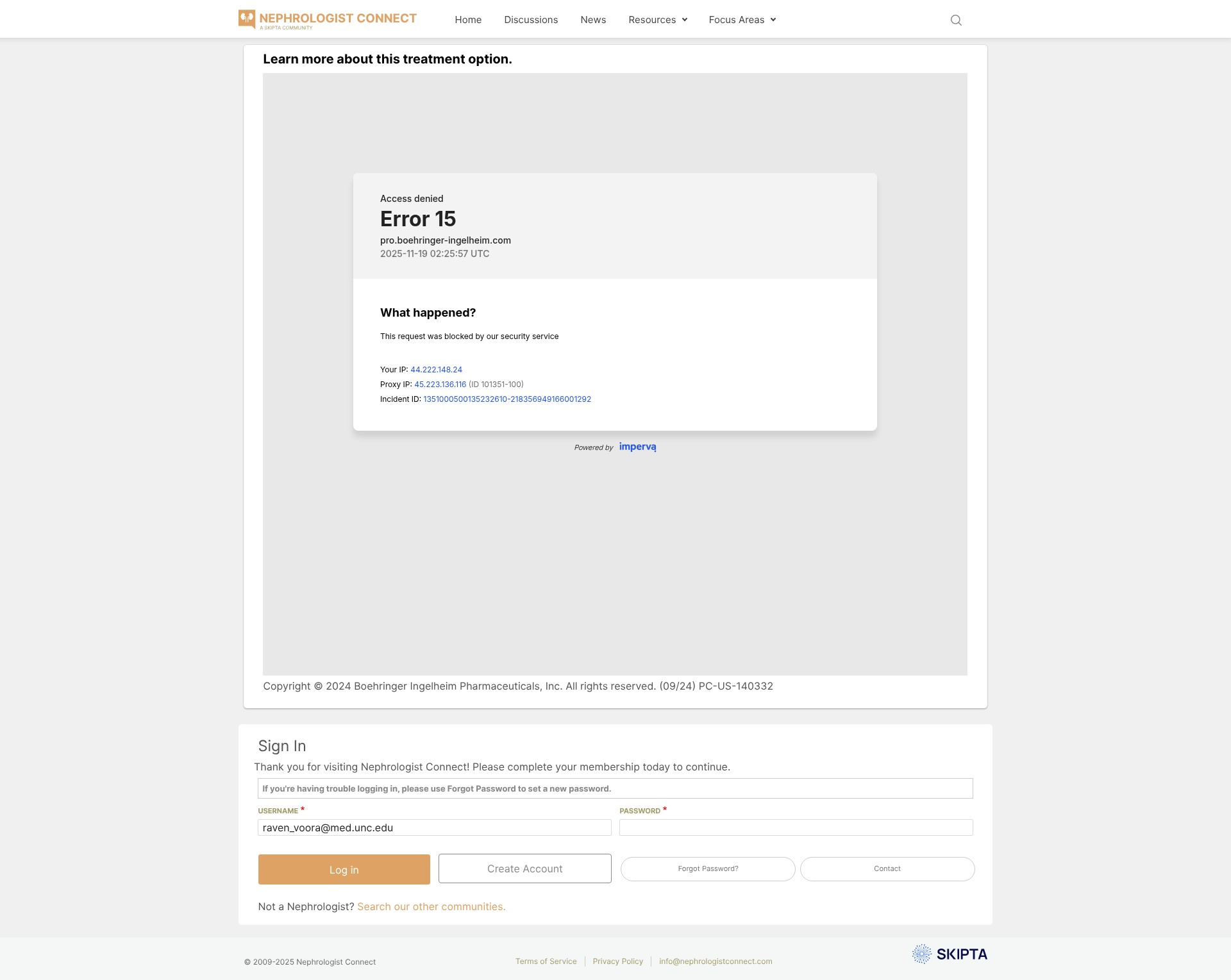
Task: Click the What happened? heading
Action: tap(428, 313)
